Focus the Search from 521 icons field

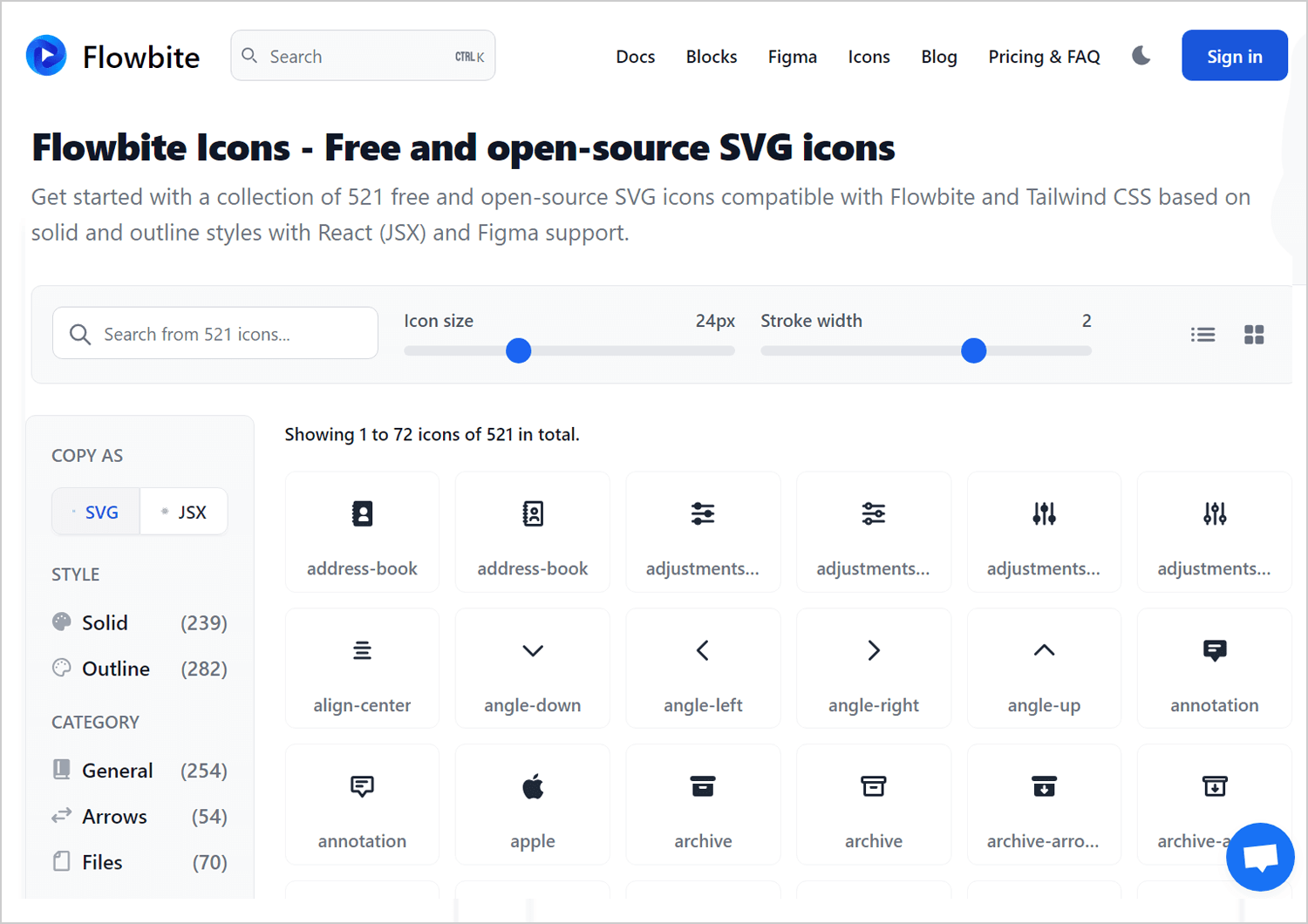pyautogui.click(x=215, y=333)
